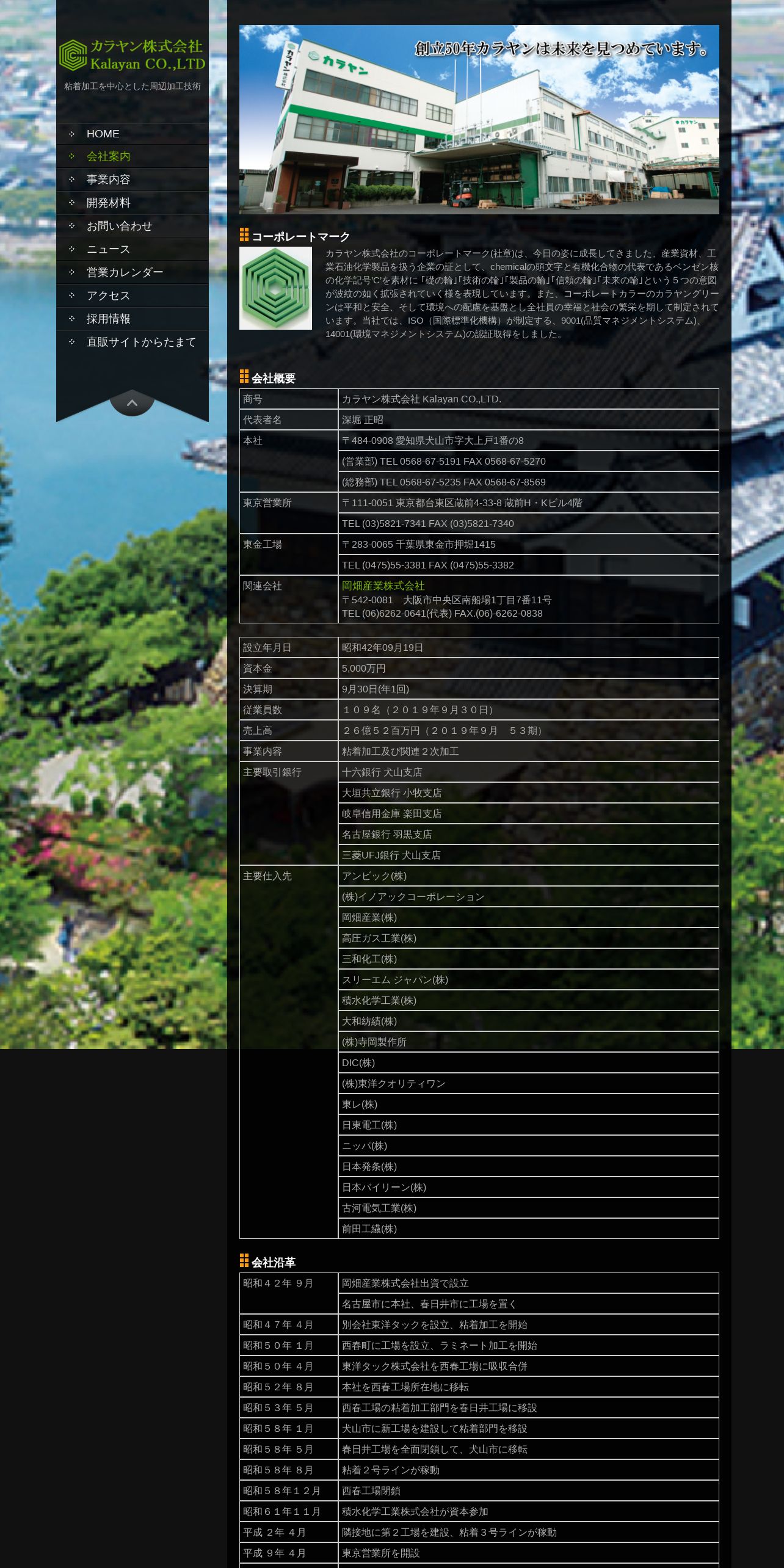This screenshot has height=1568, width=784.
Task: Click the factory building banner image
Action: 479,120
